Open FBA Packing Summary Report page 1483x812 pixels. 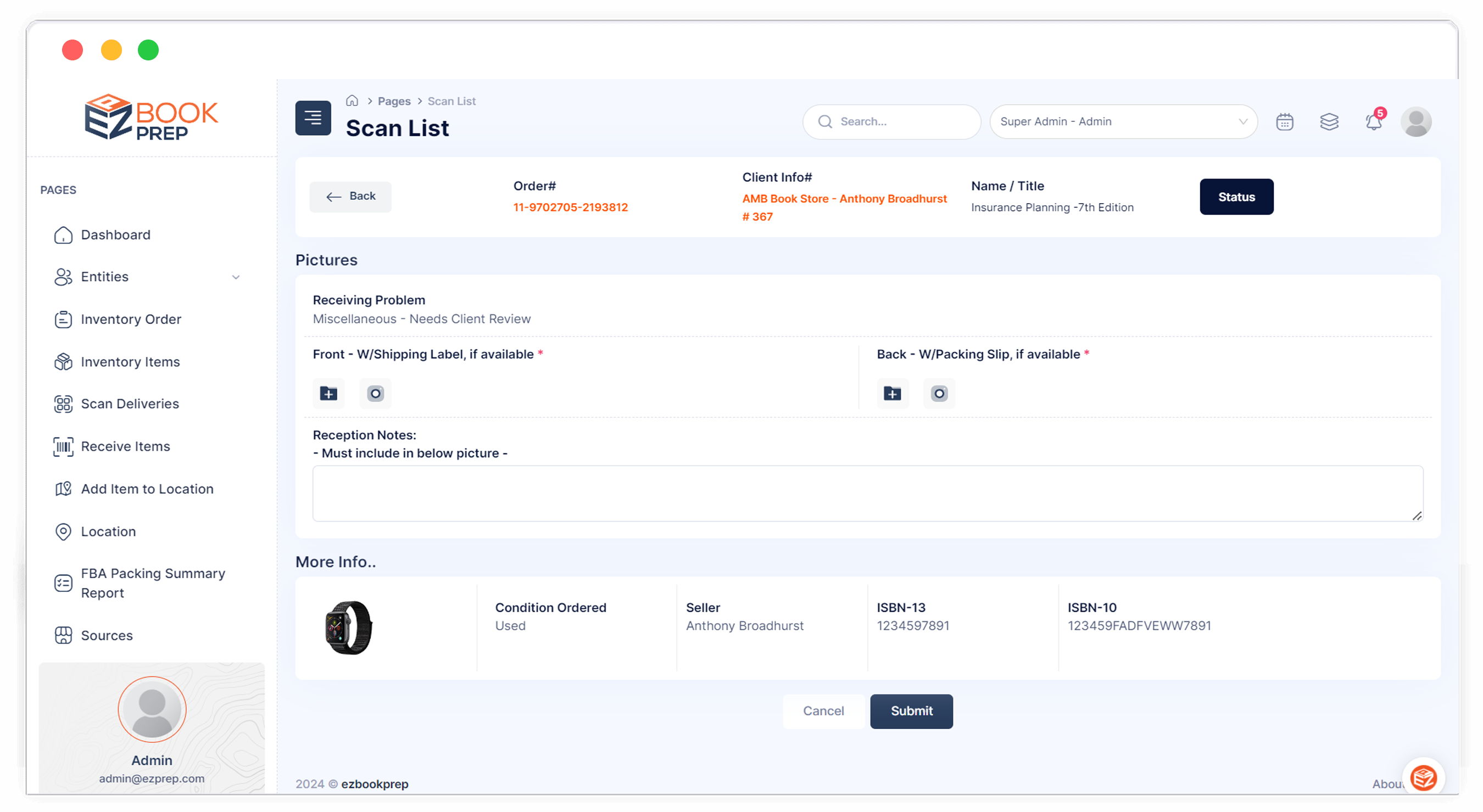(x=153, y=584)
